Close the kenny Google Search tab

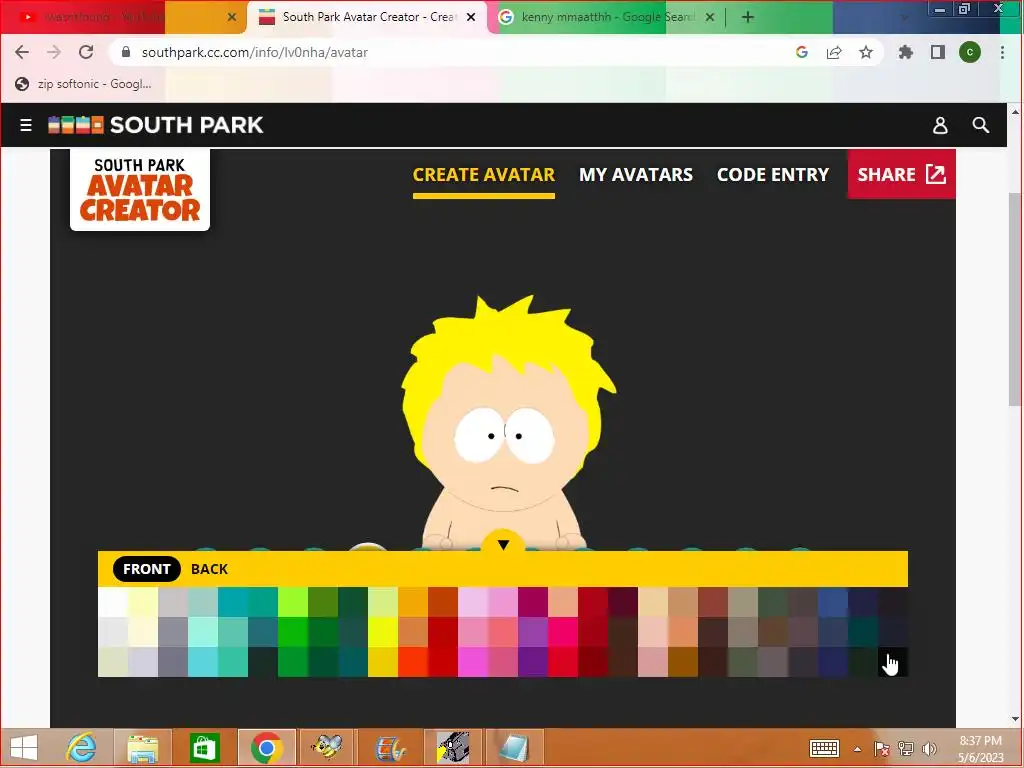tap(710, 18)
